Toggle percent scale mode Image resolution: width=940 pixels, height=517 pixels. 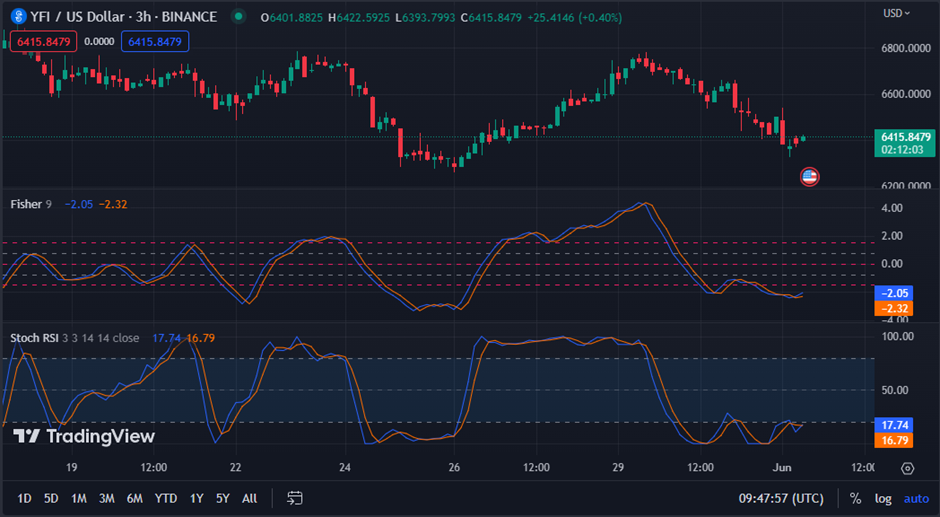pyautogui.click(x=855, y=498)
